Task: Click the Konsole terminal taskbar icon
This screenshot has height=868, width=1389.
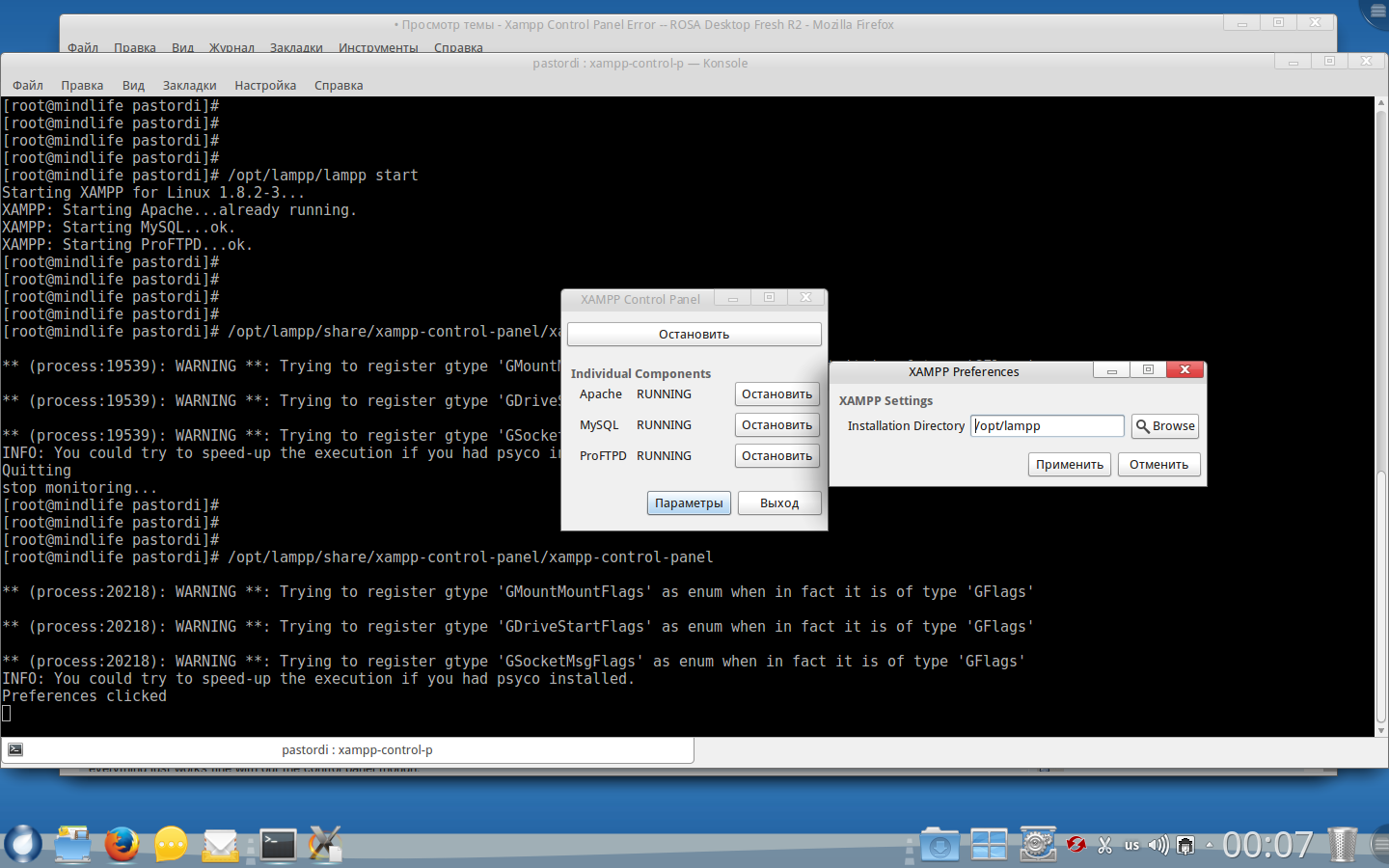Action: coord(278,845)
